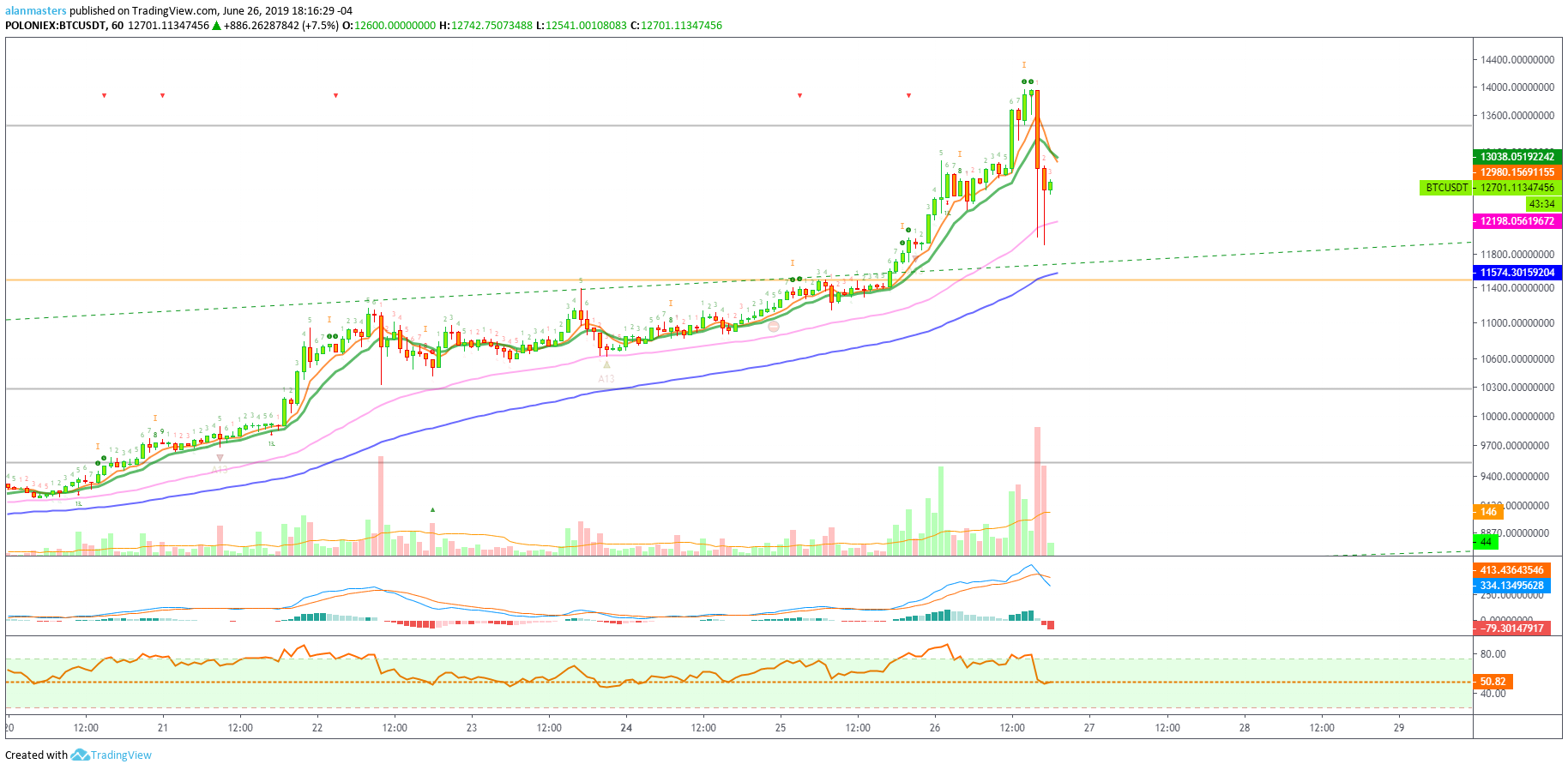The width and height of the screenshot is (1568, 770).
Task: Click the green 44 volume label
Action: pyautogui.click(x=1486, y=541)
